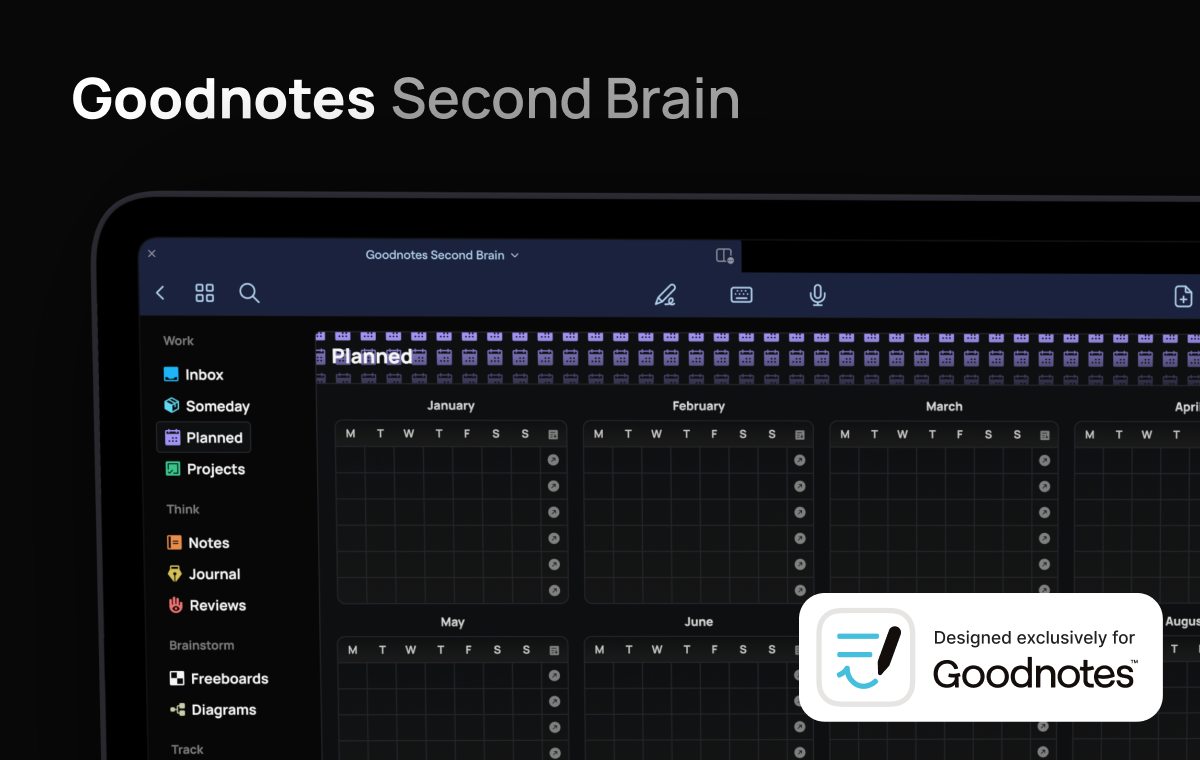Click May's calendar icon in weekday header
The image size is (1200, 760).
(x=554, y=651)
